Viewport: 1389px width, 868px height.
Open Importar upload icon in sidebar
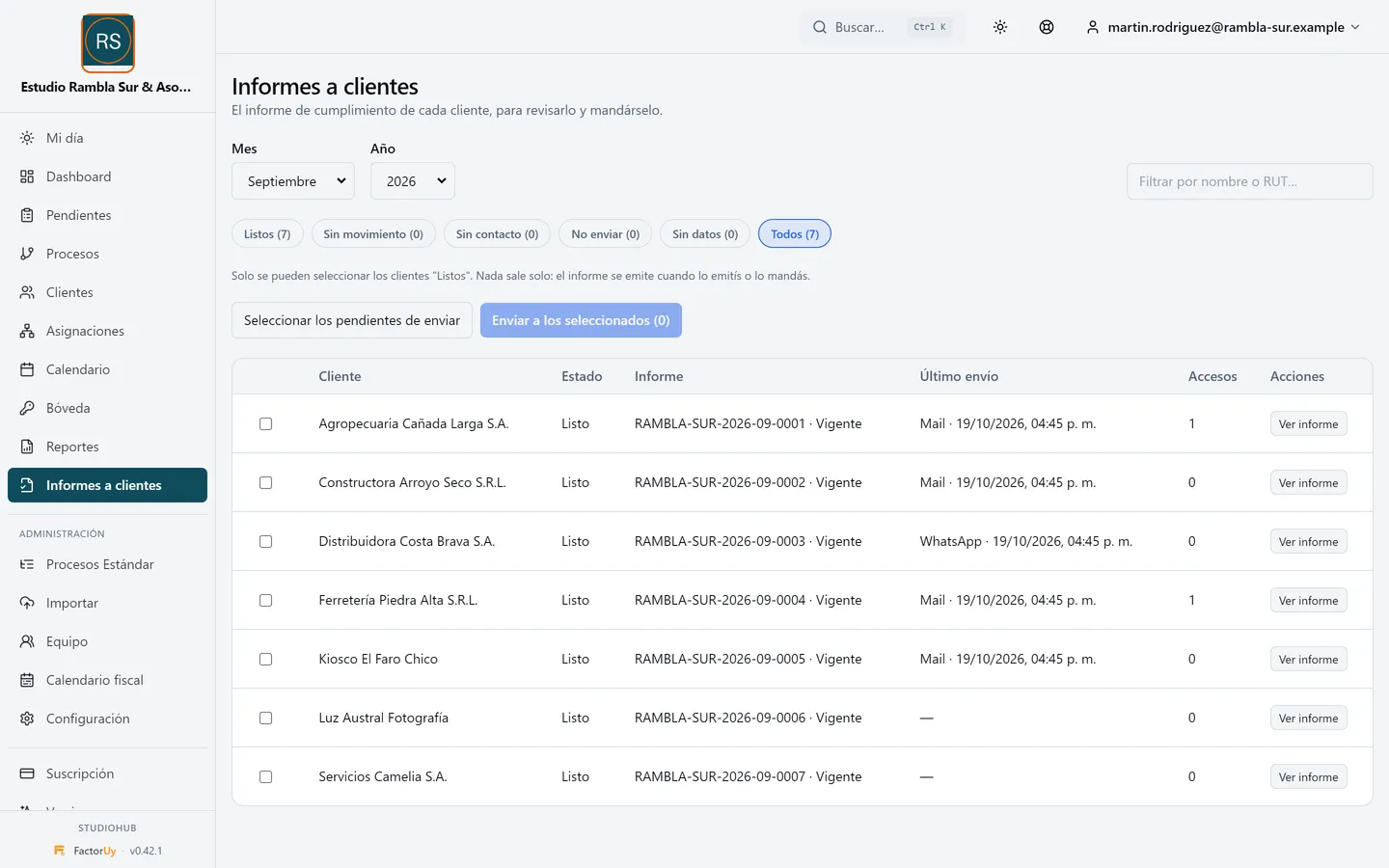tap(27, 603)
